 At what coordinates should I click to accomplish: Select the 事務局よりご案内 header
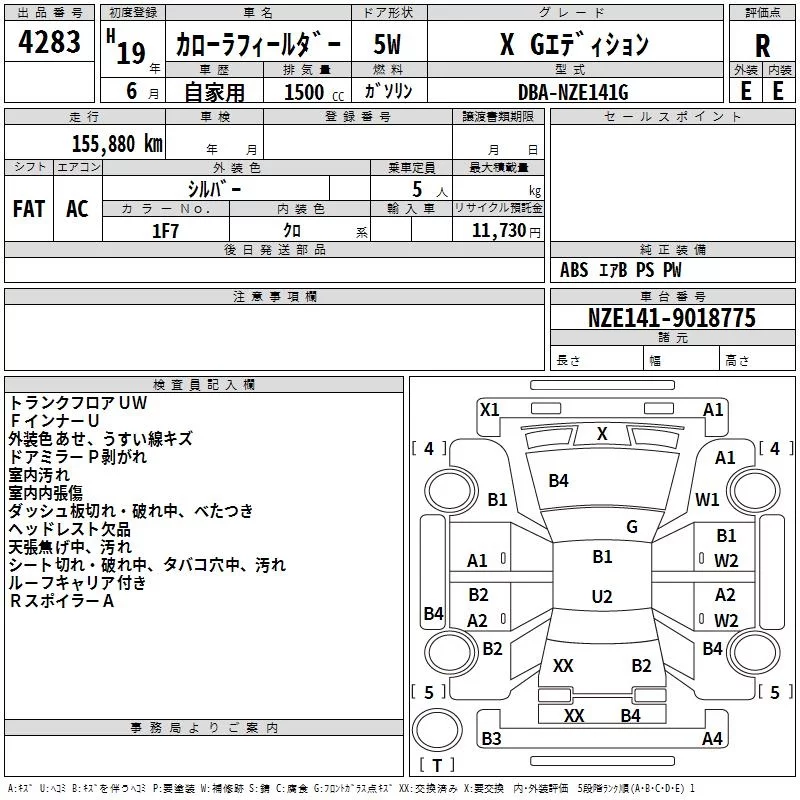tap(204, 728)
